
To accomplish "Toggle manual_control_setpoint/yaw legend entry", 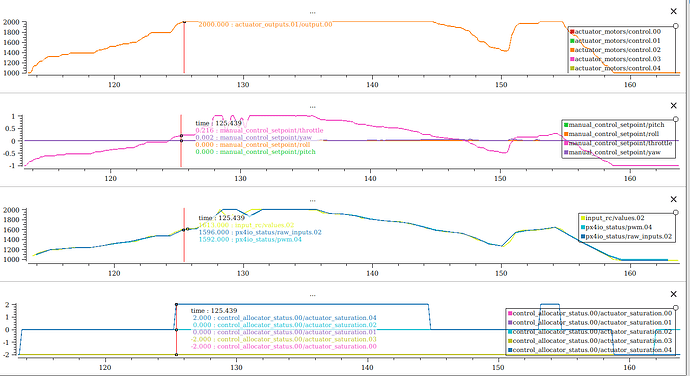I will click(x=613, y=152).
